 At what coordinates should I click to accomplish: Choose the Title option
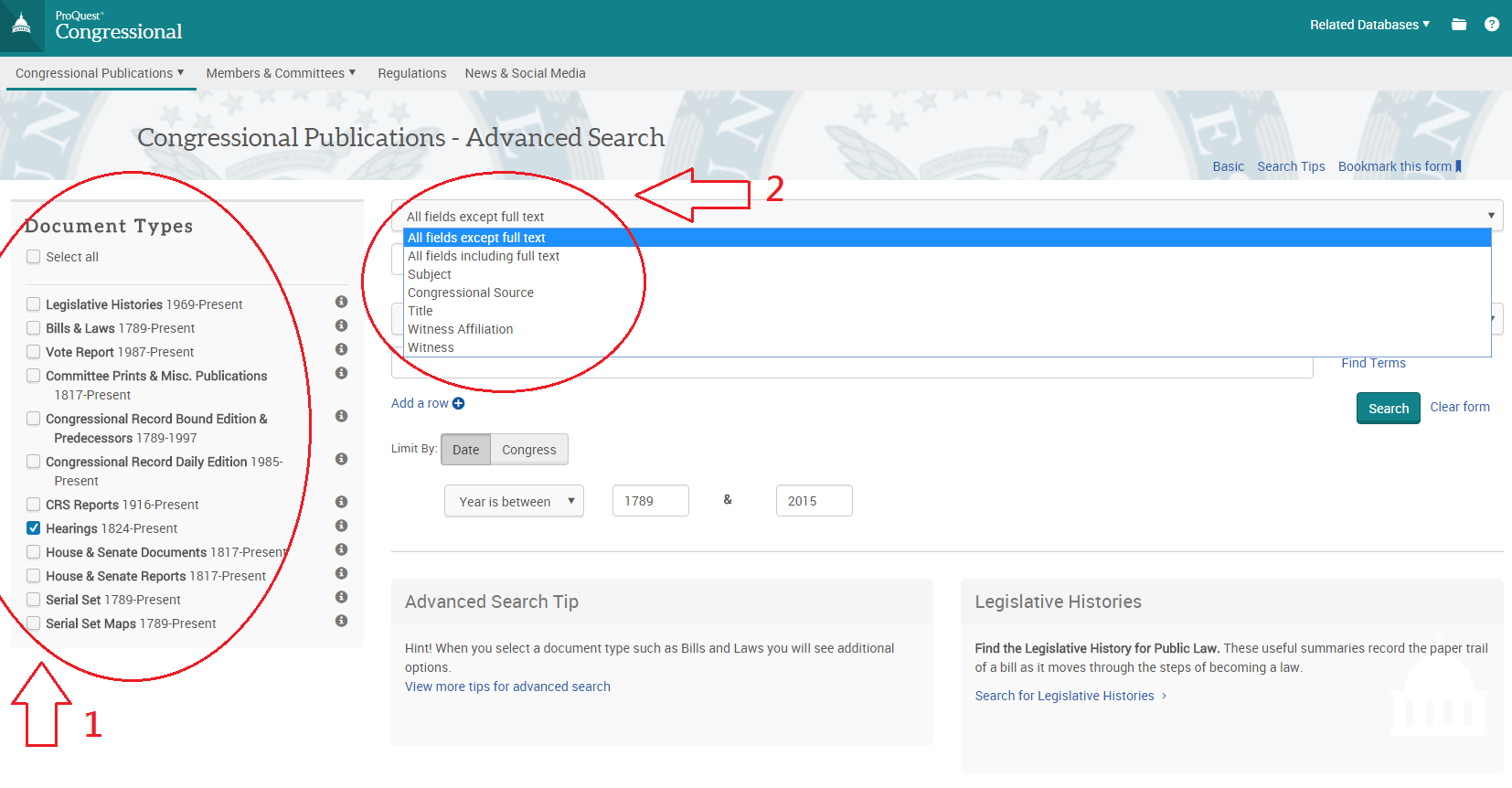tap(947, 311)
